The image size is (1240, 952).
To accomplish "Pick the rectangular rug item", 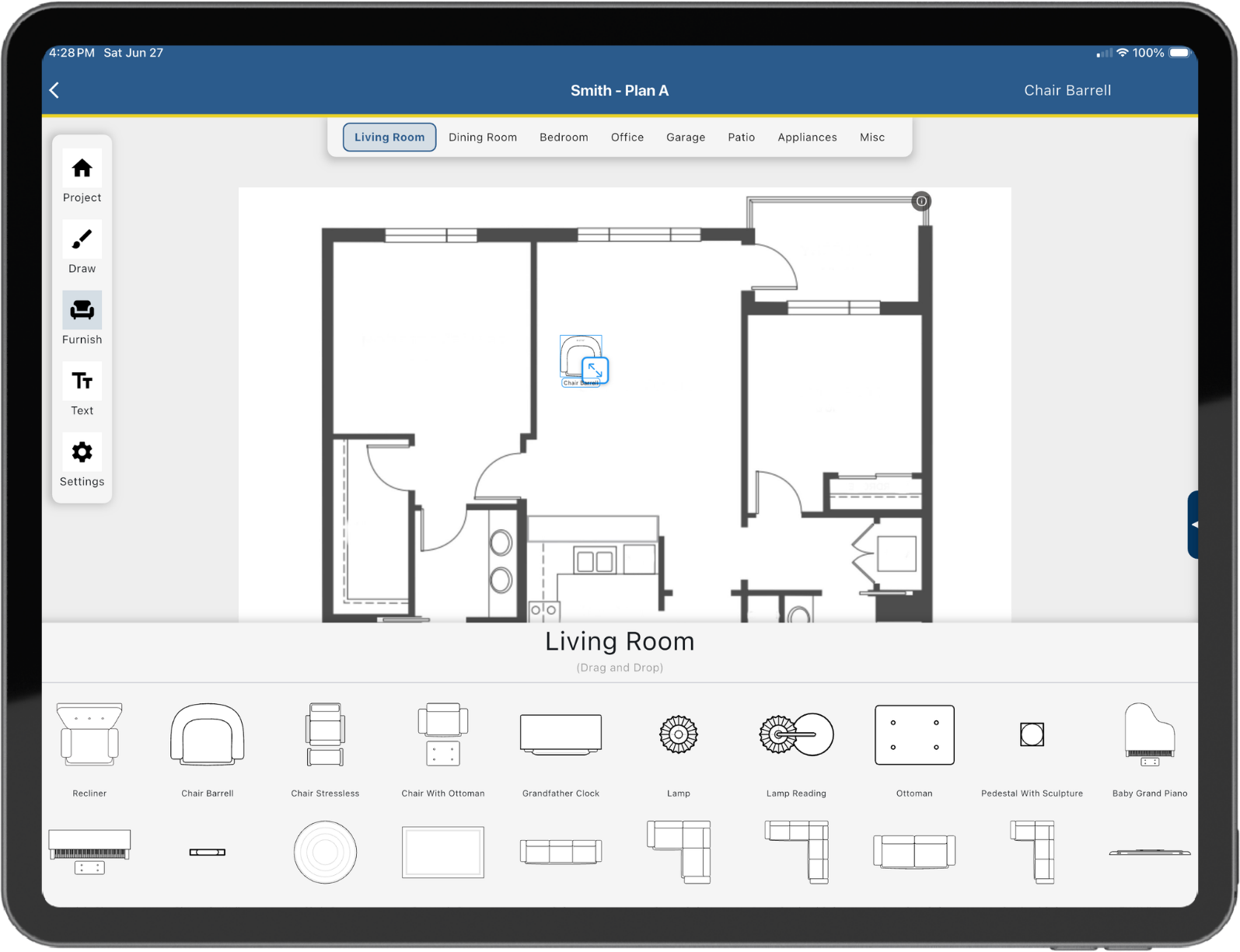I will (x=443, y=852).
